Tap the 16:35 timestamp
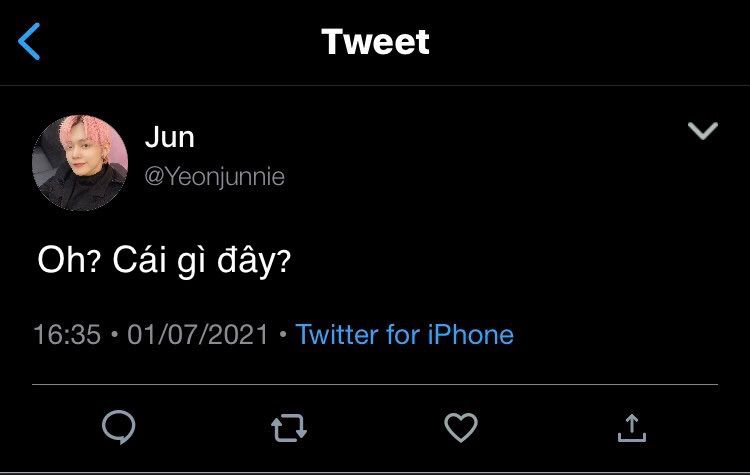 [x=67, y=334]
